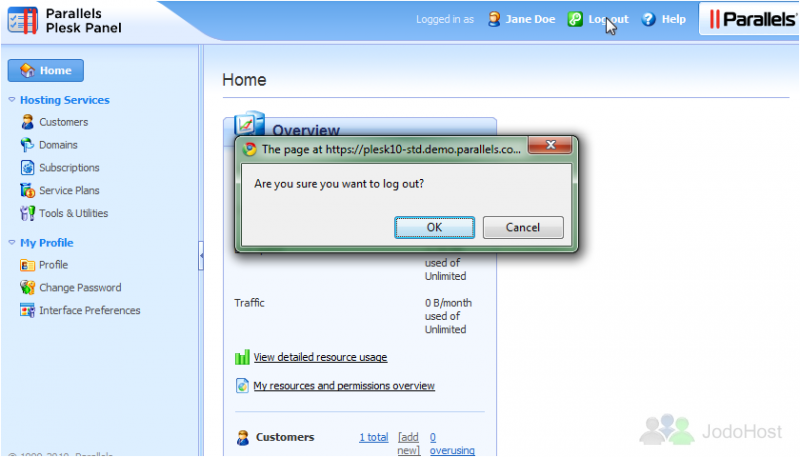Click the 1 total customers link
This screenshot has height=457, width=800.
tap(373, 437)
